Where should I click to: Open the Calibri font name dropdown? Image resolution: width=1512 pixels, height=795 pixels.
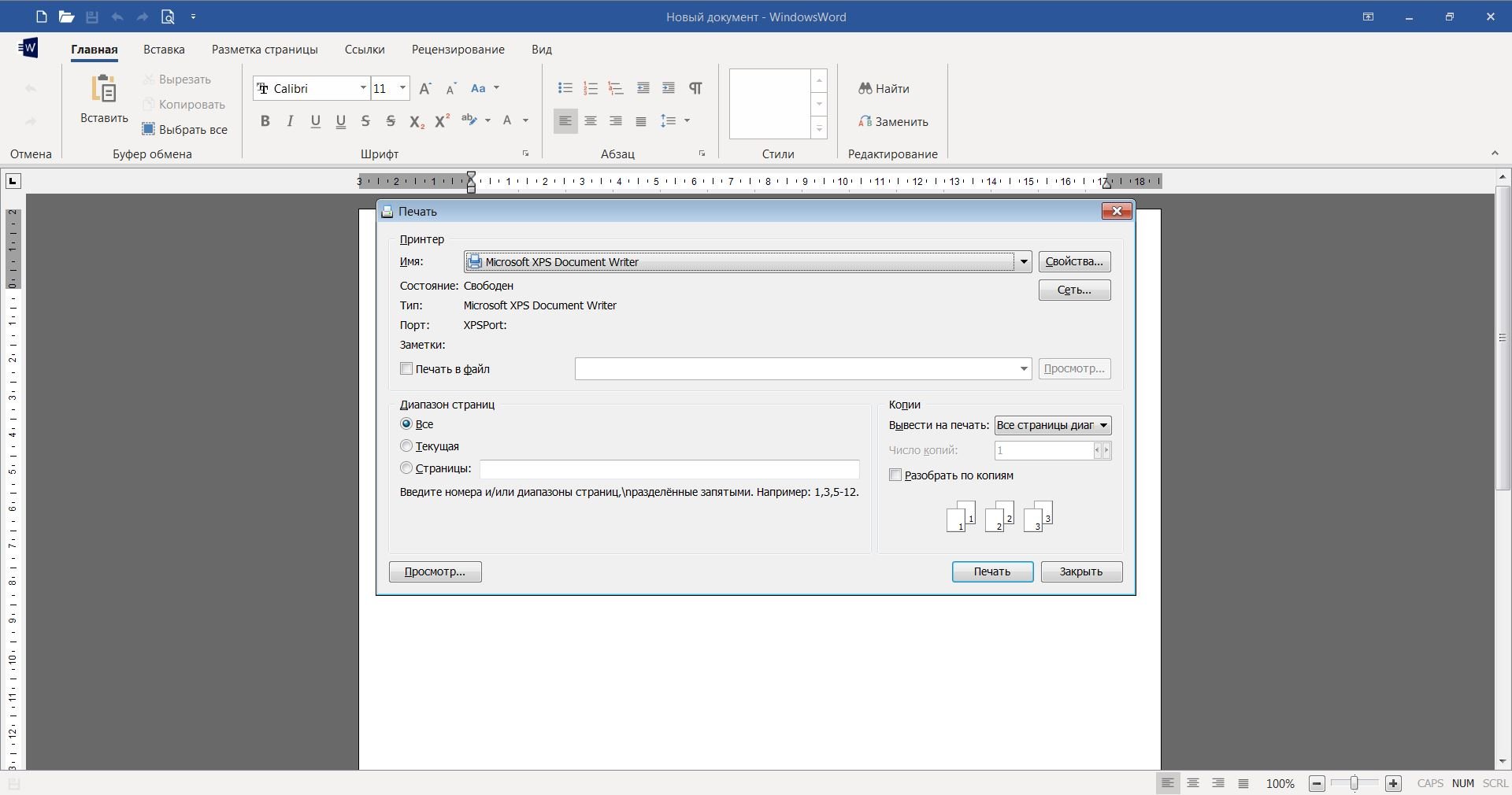pyautogui.click(x=363, y=88)
